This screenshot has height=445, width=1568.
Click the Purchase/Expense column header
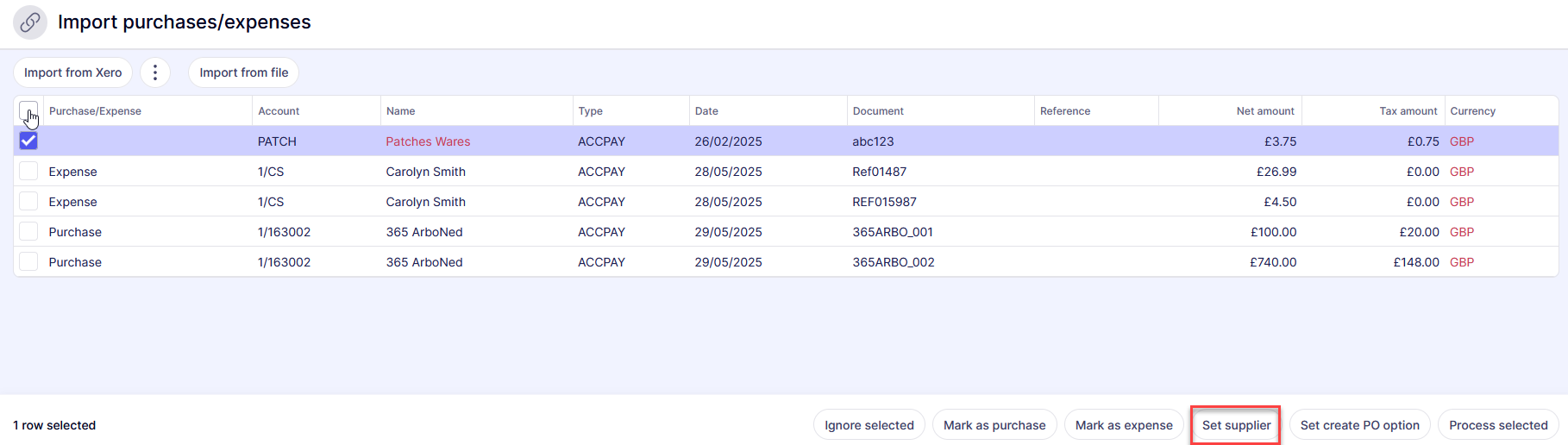[x=95, y=111]
